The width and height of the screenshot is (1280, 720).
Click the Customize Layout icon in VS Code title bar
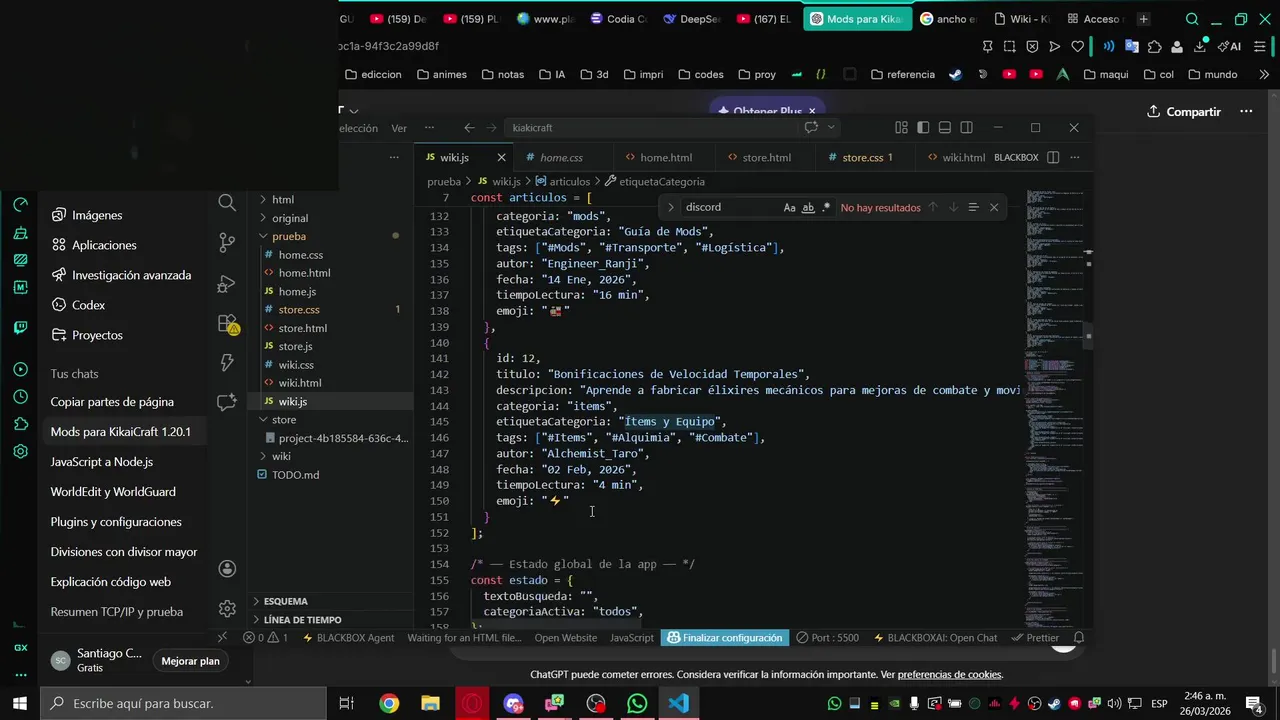pos(901,128)
